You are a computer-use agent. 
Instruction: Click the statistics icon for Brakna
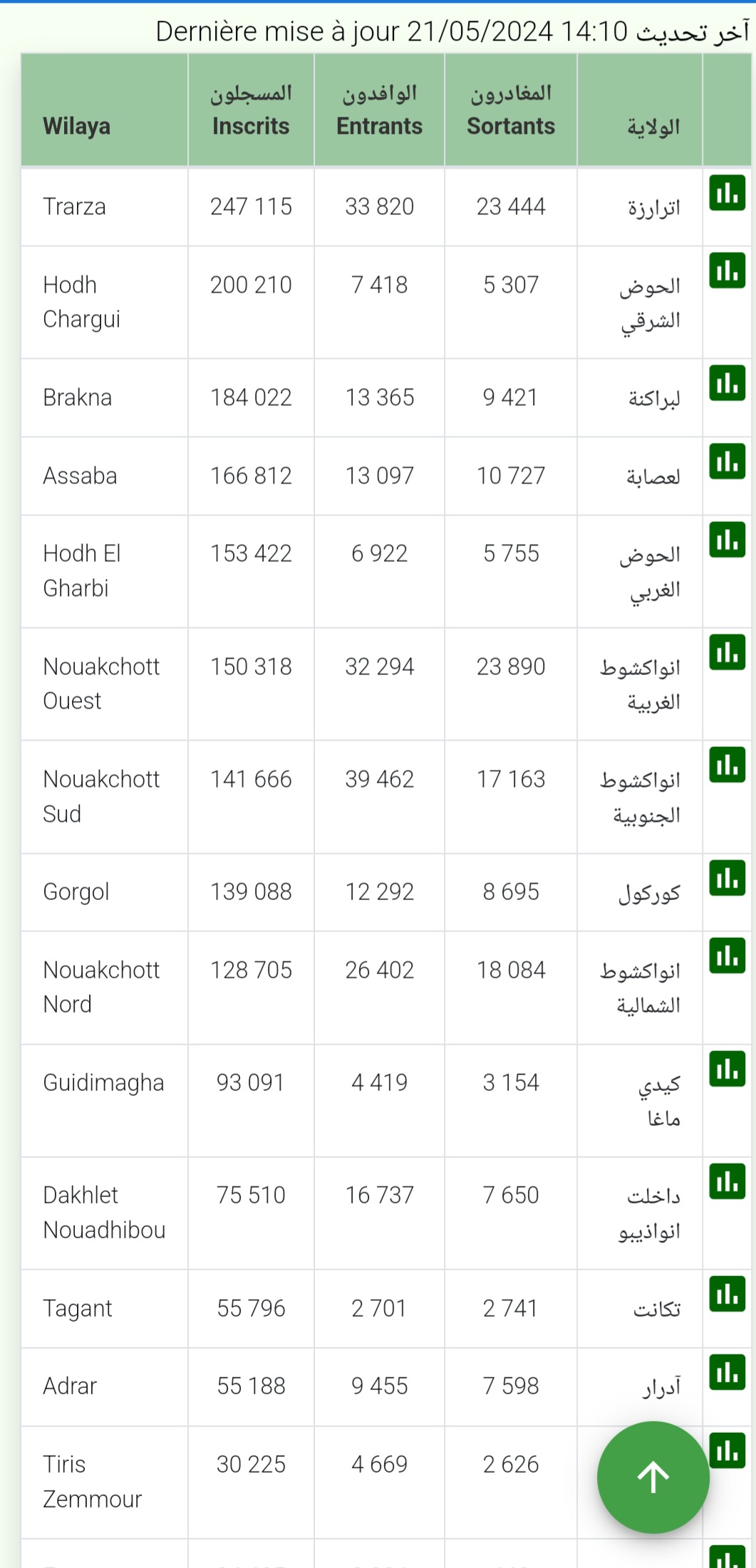click(x=727, y=383)
